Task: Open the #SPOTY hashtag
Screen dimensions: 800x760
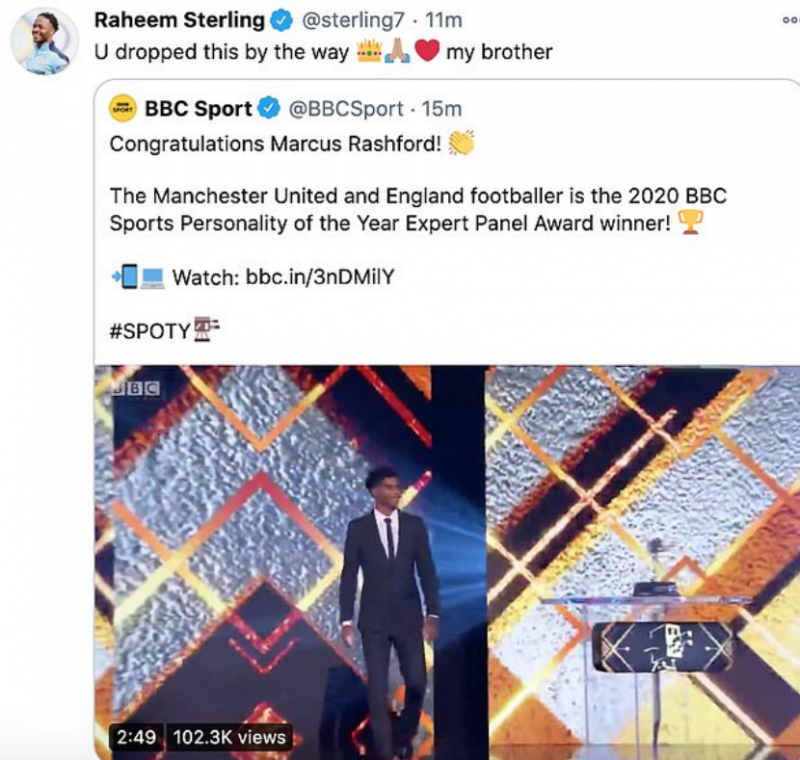Action: click(149, 332)
